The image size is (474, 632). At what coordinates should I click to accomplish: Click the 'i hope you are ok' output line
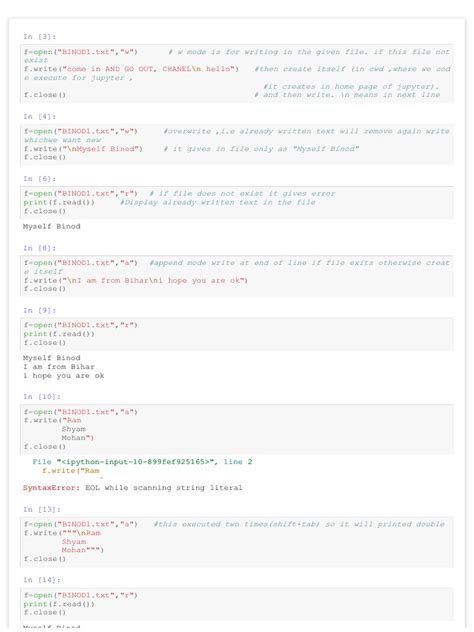[x=64, y=376]
